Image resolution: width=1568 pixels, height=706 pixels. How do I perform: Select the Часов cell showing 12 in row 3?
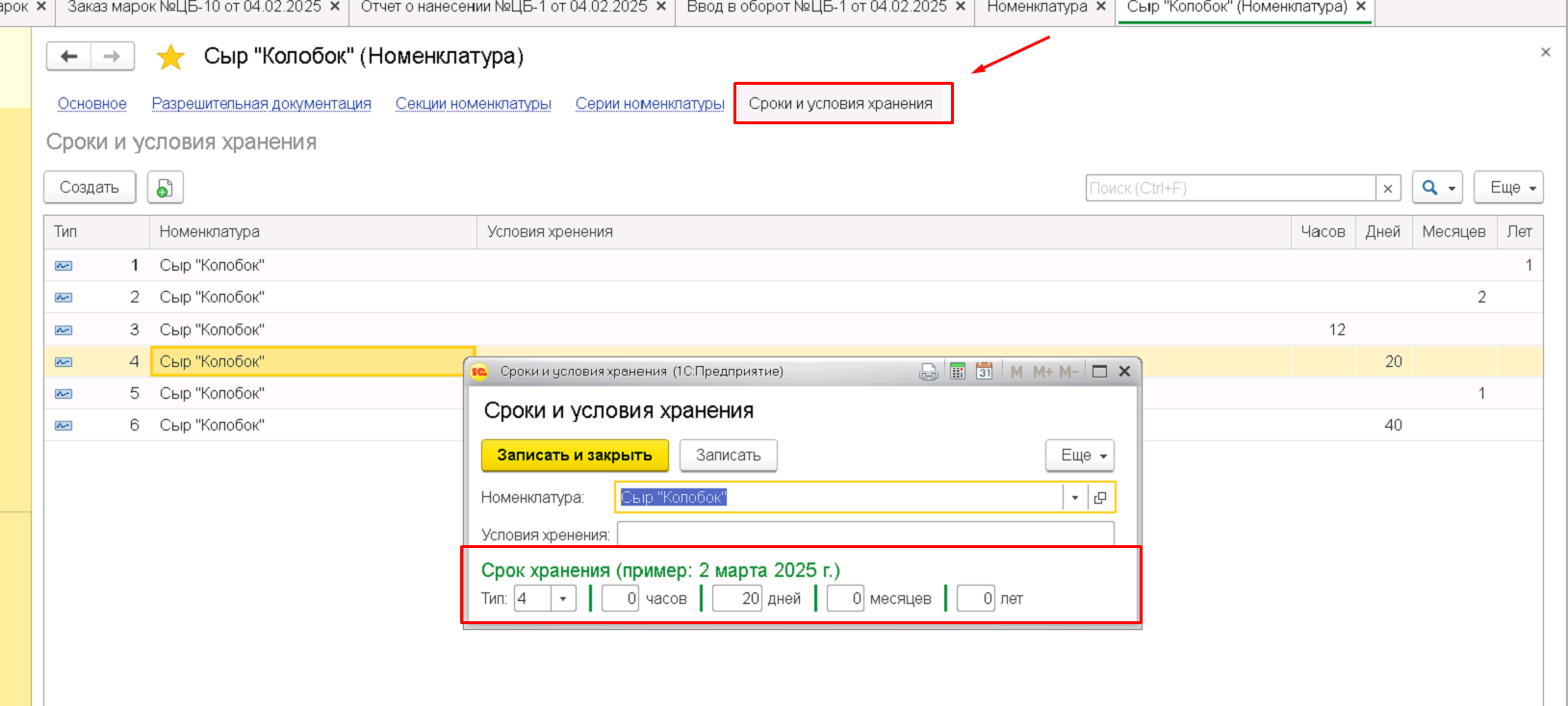(1324, 329)
